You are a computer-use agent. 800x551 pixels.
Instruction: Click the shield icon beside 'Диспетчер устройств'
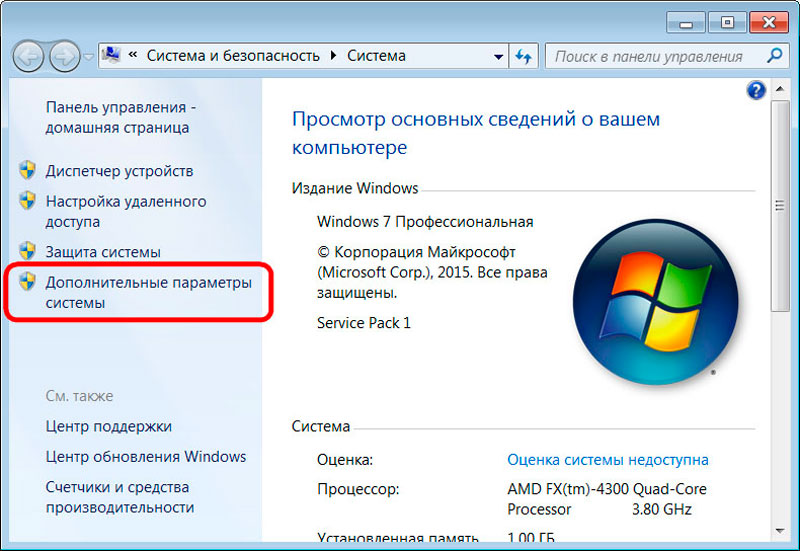click(27, 171)
